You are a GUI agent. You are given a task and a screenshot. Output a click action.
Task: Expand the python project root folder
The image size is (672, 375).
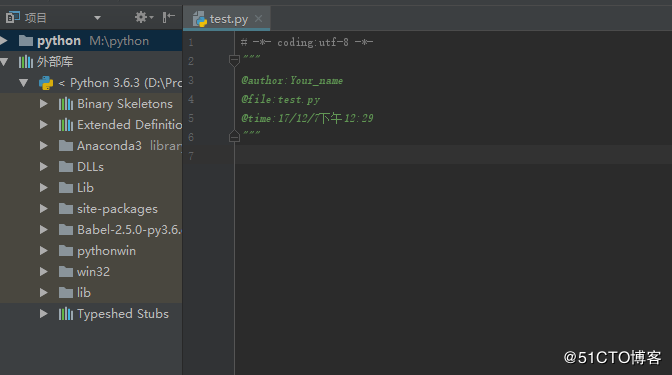pyautogui.click(x=3, y=41)
